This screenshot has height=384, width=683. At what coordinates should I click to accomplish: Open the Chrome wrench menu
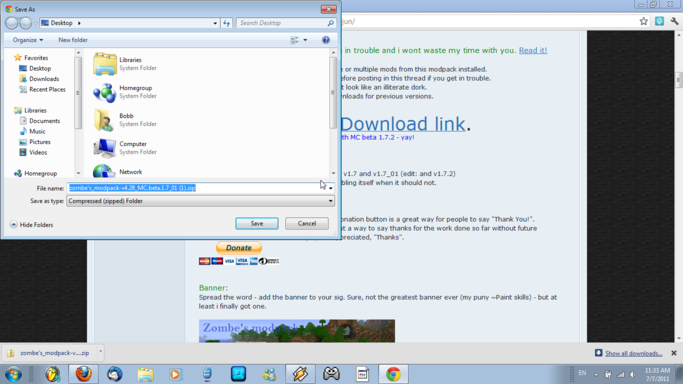tap(674, 21)
